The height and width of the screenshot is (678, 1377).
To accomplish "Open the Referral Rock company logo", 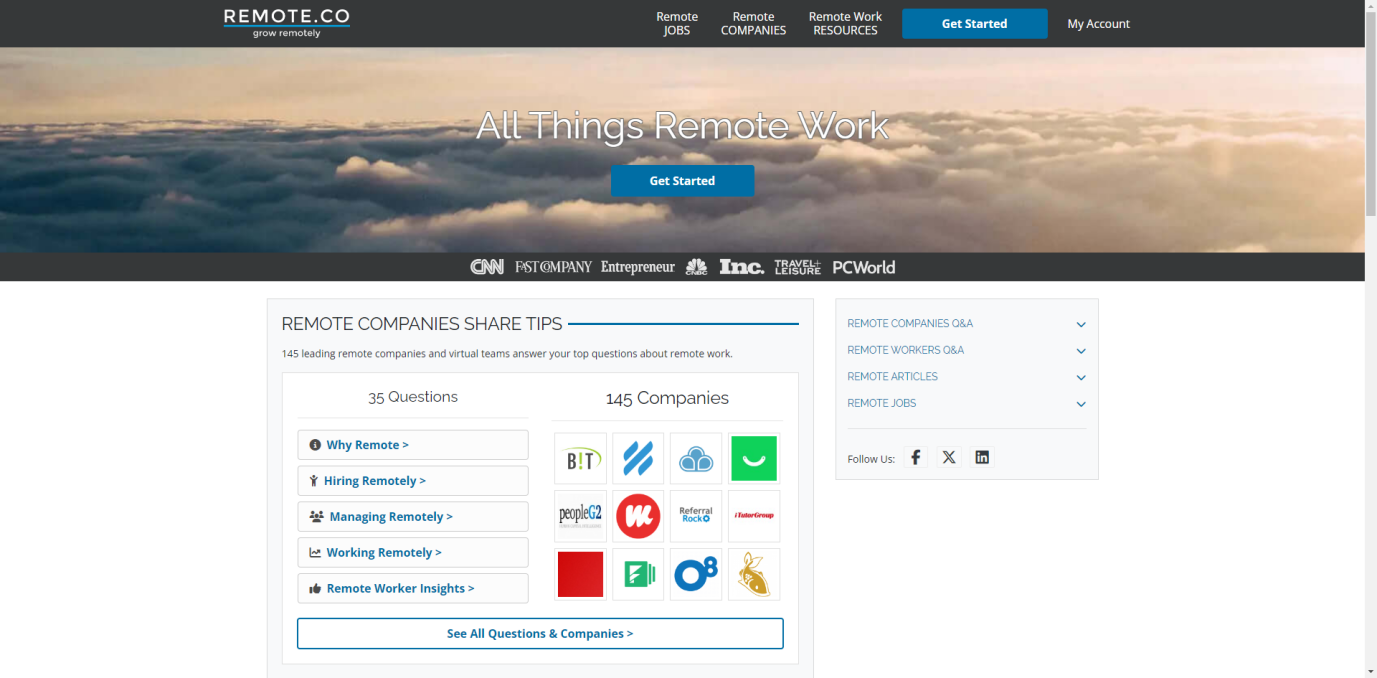I will pyautogui.click(x=696, y=516).
